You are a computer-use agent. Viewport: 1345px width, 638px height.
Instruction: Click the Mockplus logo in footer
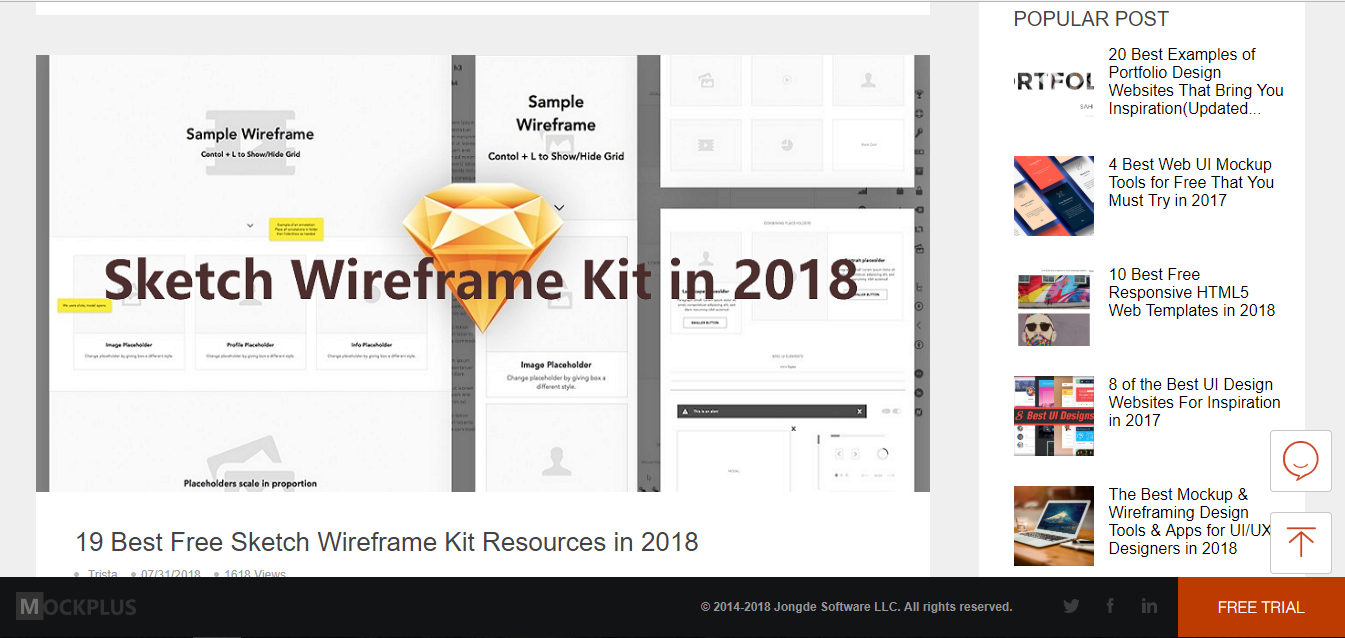click(x=76, y=606)
